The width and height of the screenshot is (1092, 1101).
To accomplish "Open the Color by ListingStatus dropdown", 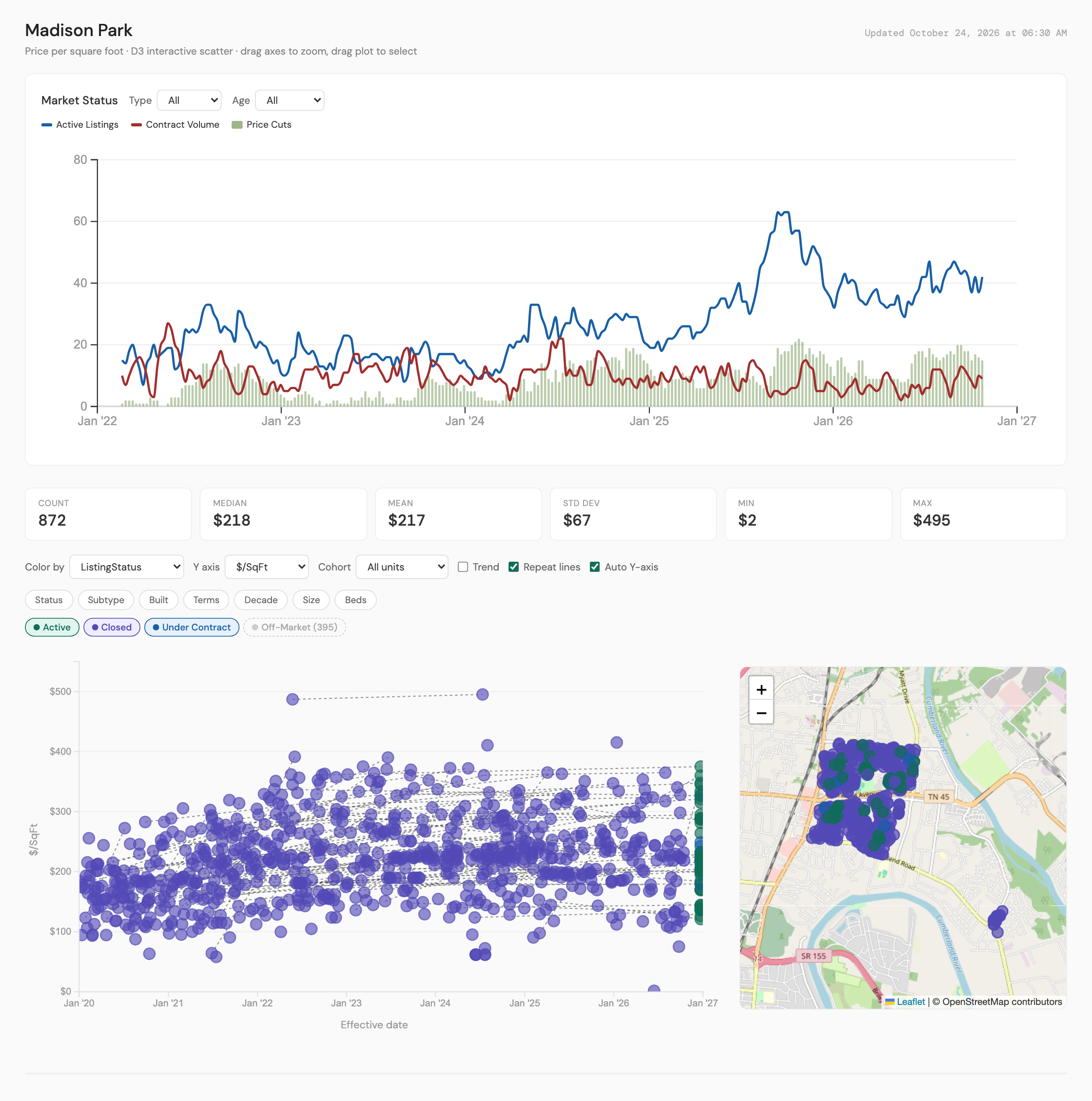I will [127, 567].
